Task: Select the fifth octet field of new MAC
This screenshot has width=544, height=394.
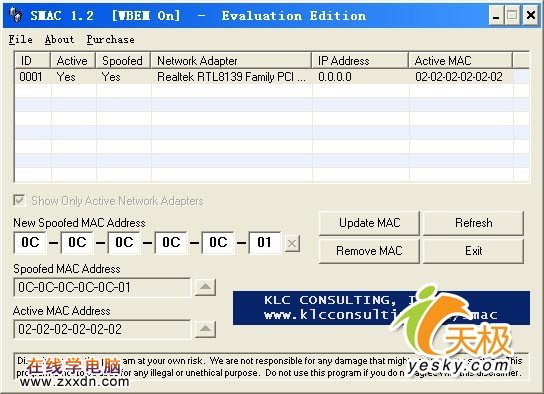Action: (x=218, y=242)
